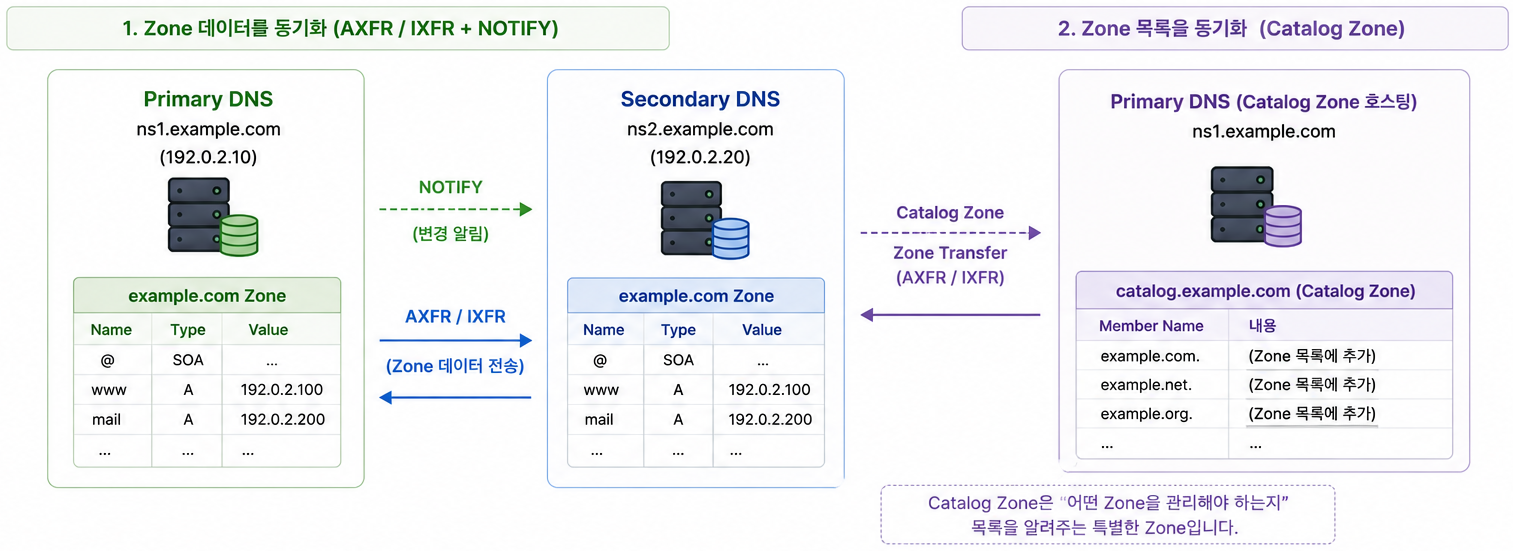Viewport: 1513px width, 551px height.
Task: Click the note line 'Catalog Zone은 "어떤 Zone을 관리해야 하는지"'
Action: pos(1106,502)
